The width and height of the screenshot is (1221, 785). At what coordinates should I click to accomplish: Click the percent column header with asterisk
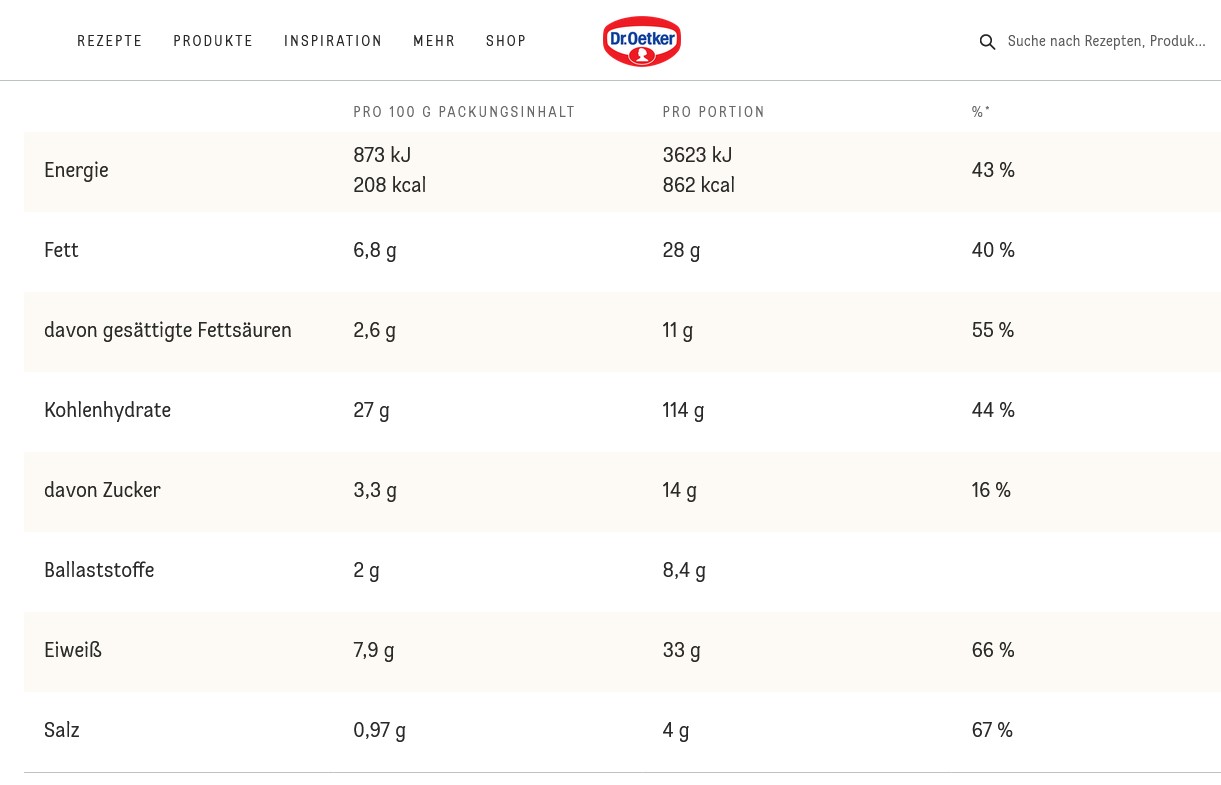[x=981, y=112]
